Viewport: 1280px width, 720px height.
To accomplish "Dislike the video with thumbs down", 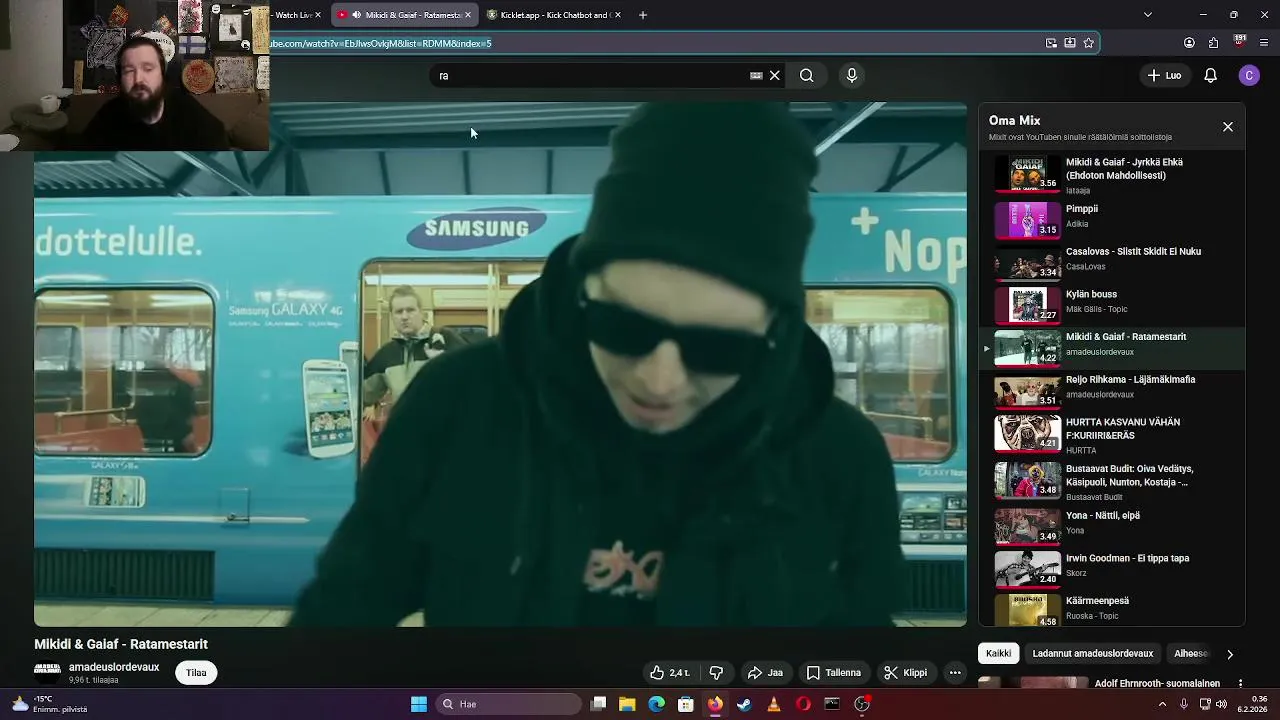I will (x=716, y=673).
